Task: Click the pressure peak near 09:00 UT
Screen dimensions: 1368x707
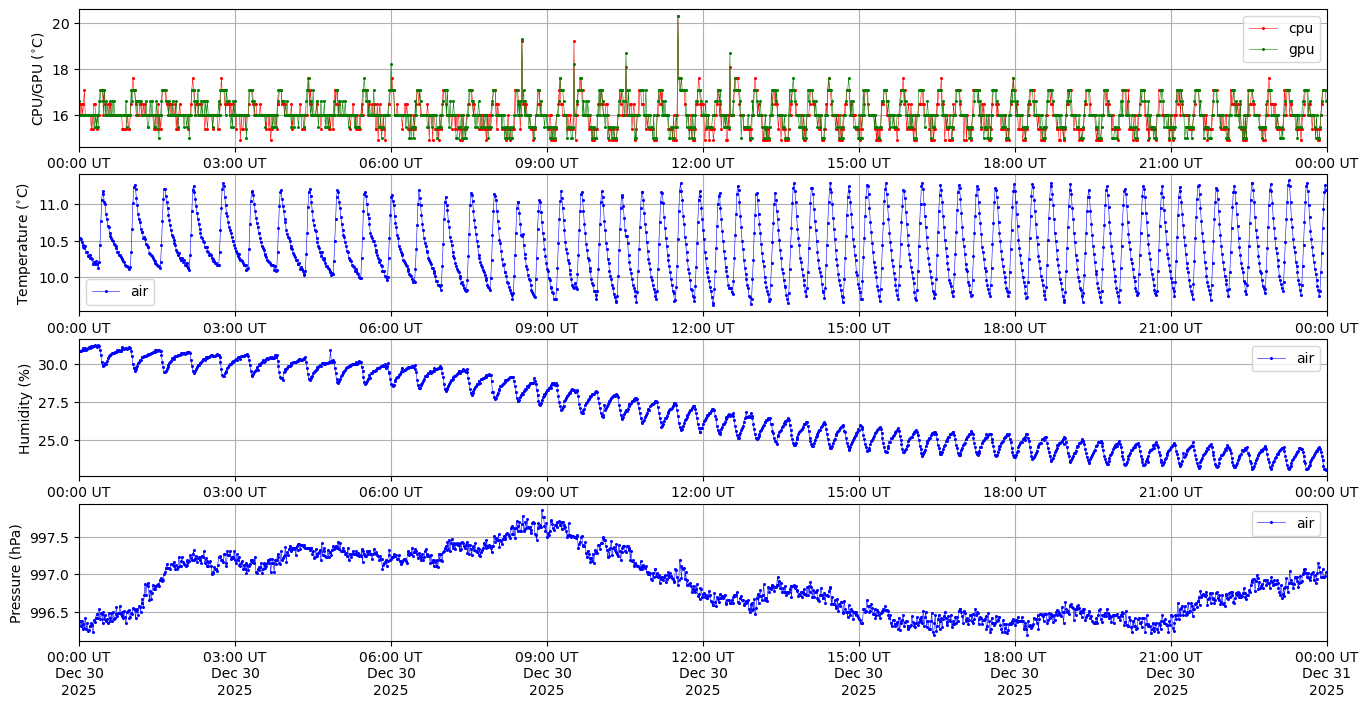Action: tap(543, 511)
